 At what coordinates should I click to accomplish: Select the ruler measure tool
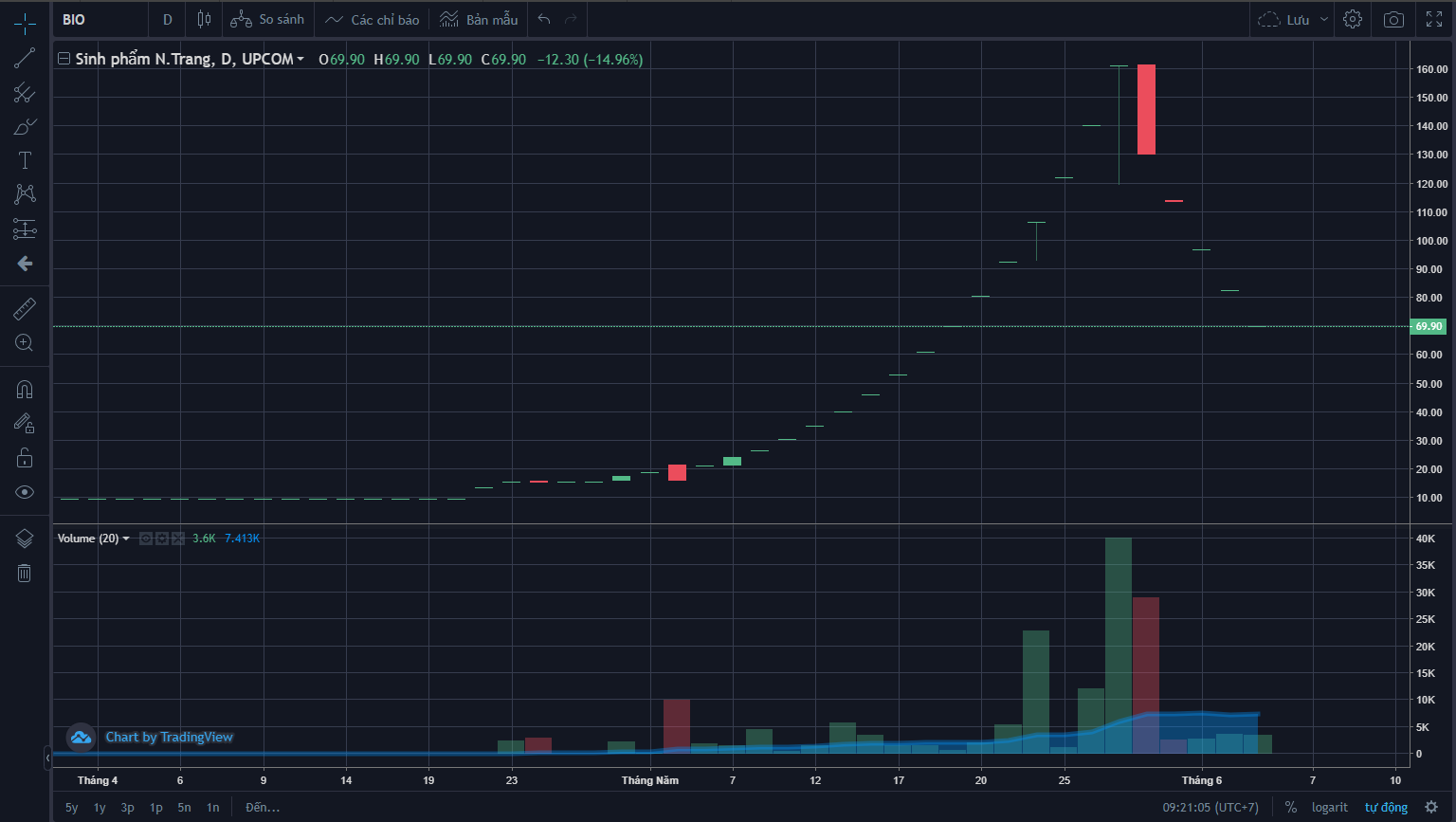point(25,308)
